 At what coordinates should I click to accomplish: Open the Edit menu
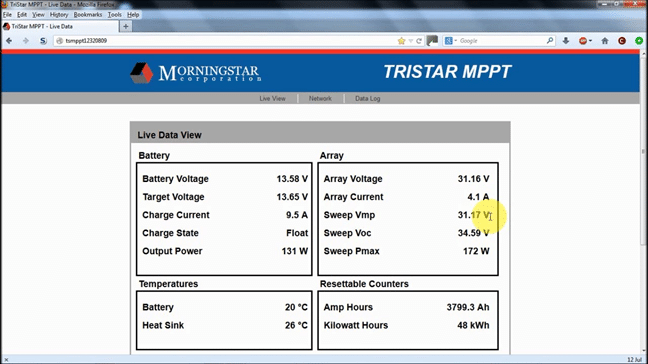22,14
